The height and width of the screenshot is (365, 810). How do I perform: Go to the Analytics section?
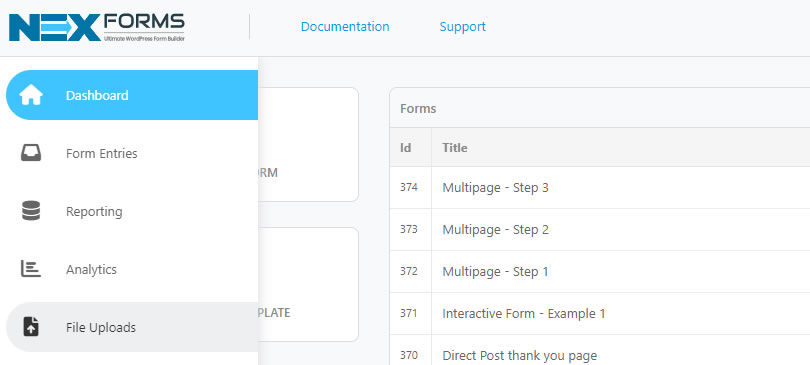[x=132, y=269]
